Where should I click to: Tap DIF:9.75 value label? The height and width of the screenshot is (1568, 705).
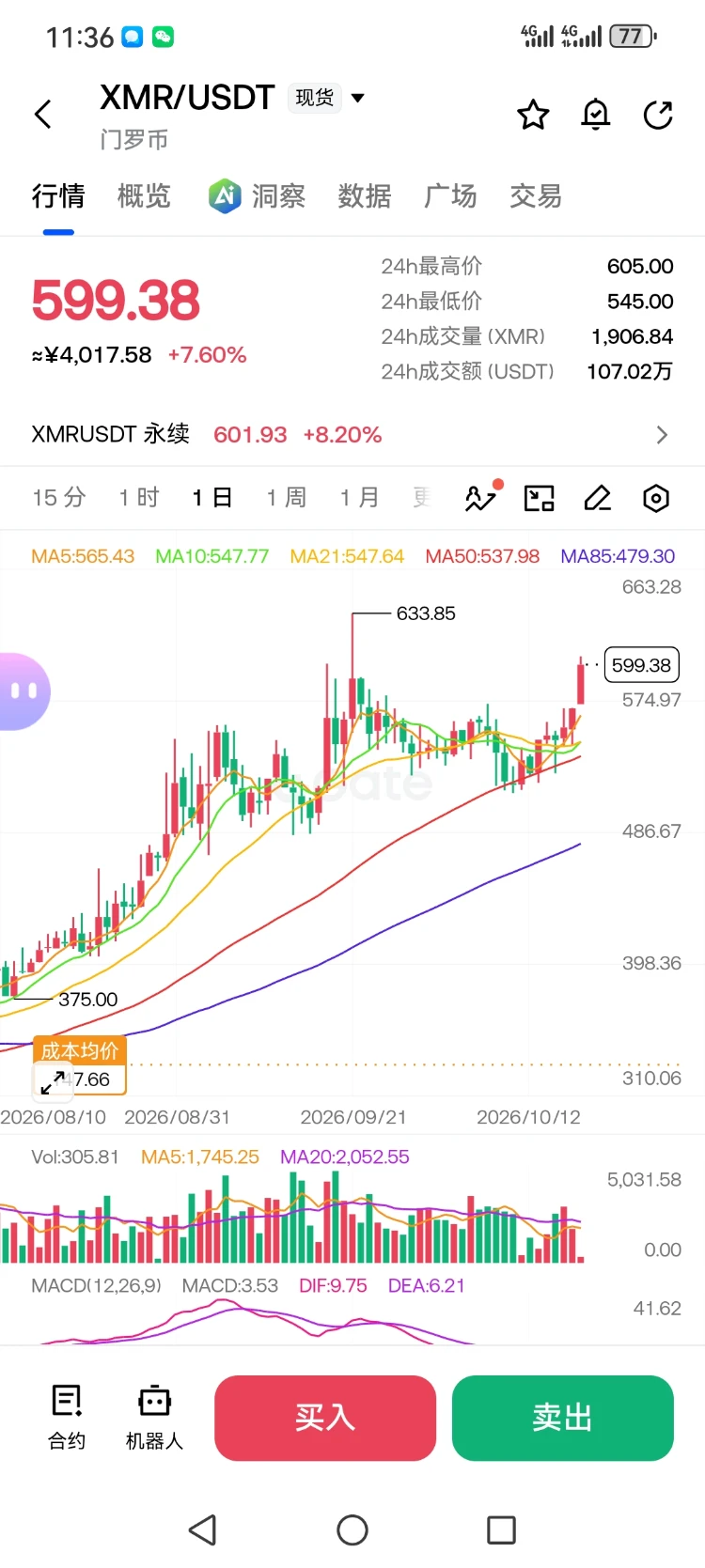(333, 1286)
